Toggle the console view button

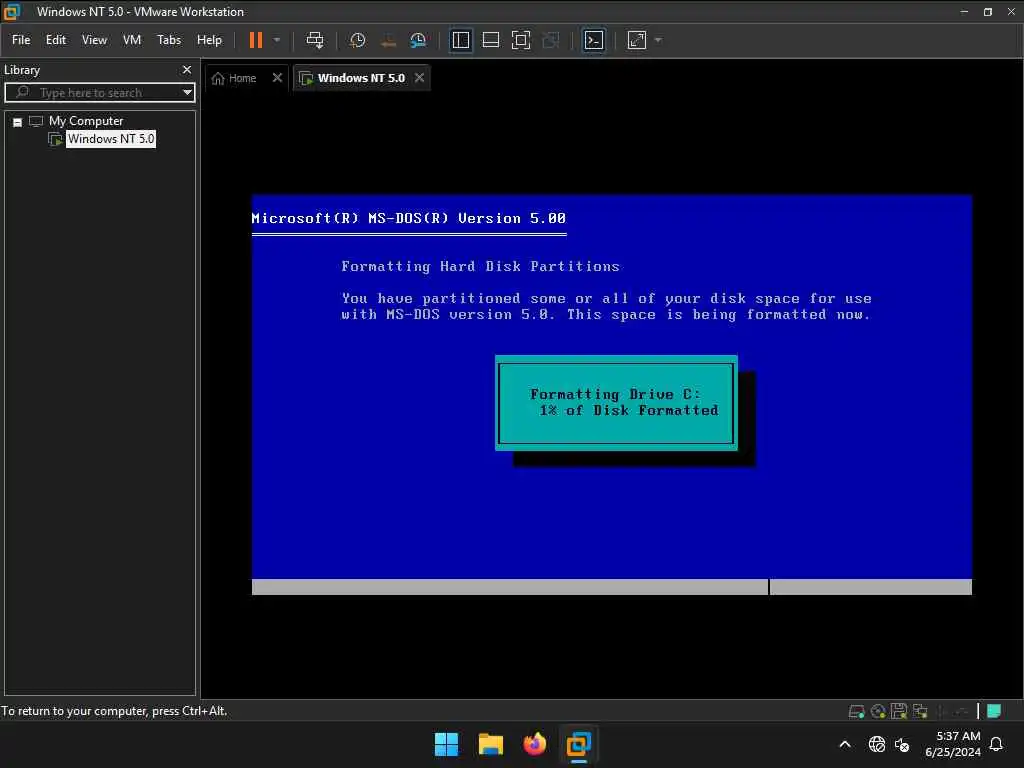pyautogui.click(x=594, y=40)
